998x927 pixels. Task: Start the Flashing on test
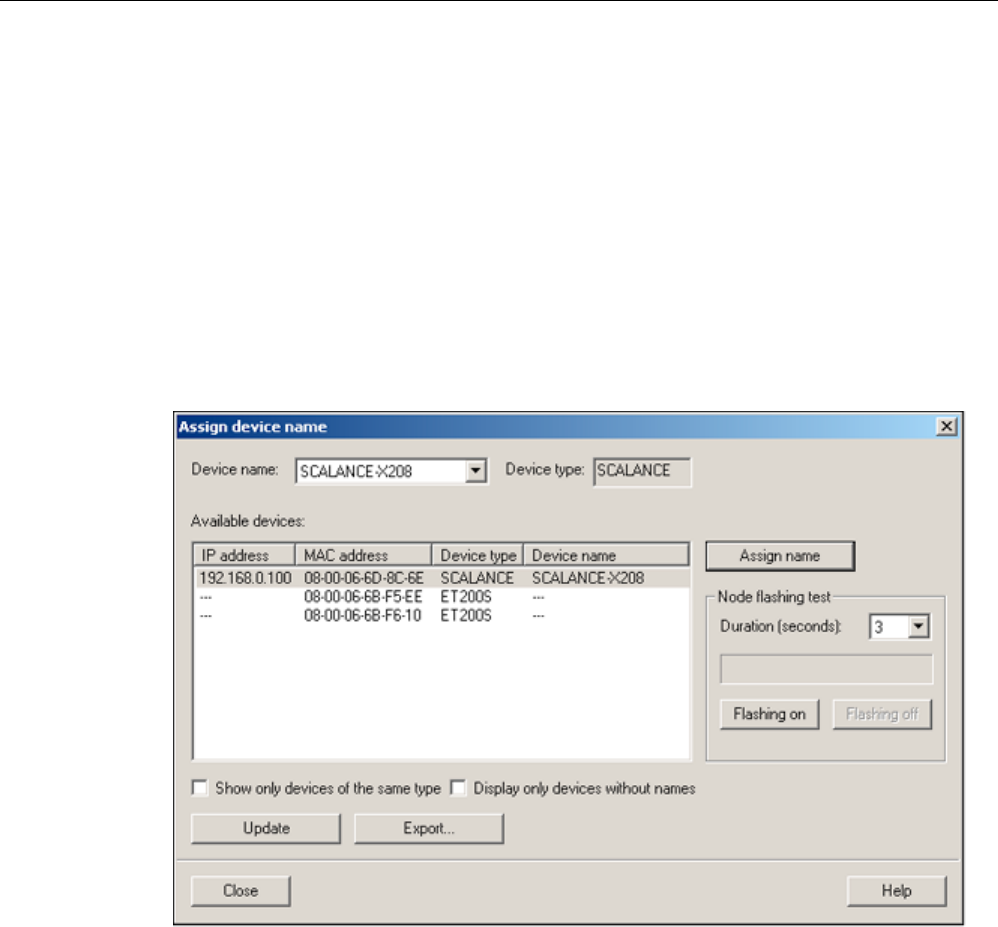pos(769,714)
